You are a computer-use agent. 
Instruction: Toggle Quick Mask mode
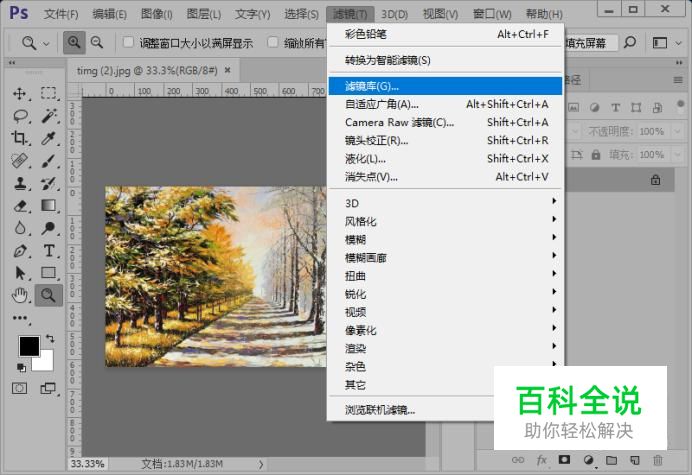pos(19,388)
